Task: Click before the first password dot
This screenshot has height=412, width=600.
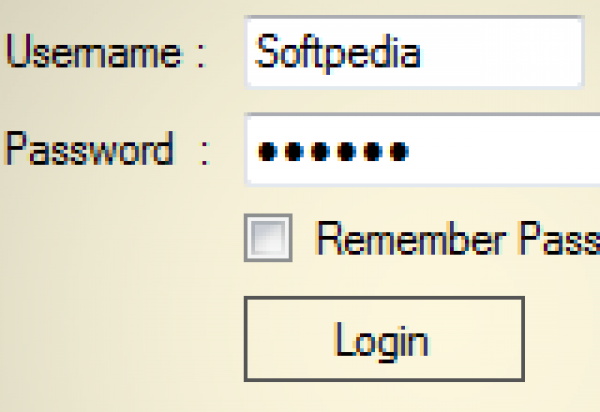Action: pyautogui.click(x=256, y=152)
